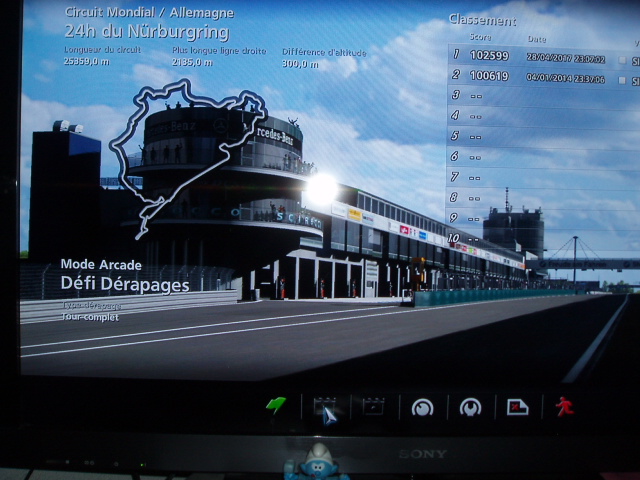Click the folder icon with red mark
640x480 pixels.
(517, 407)
